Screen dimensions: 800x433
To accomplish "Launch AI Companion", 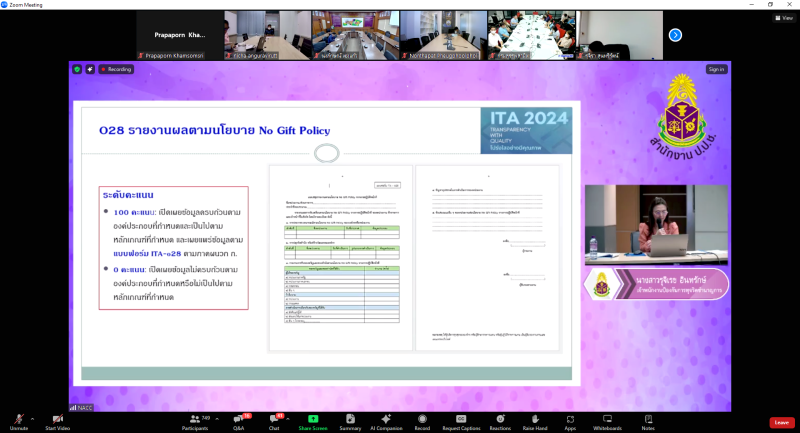I will click(387, 420).
